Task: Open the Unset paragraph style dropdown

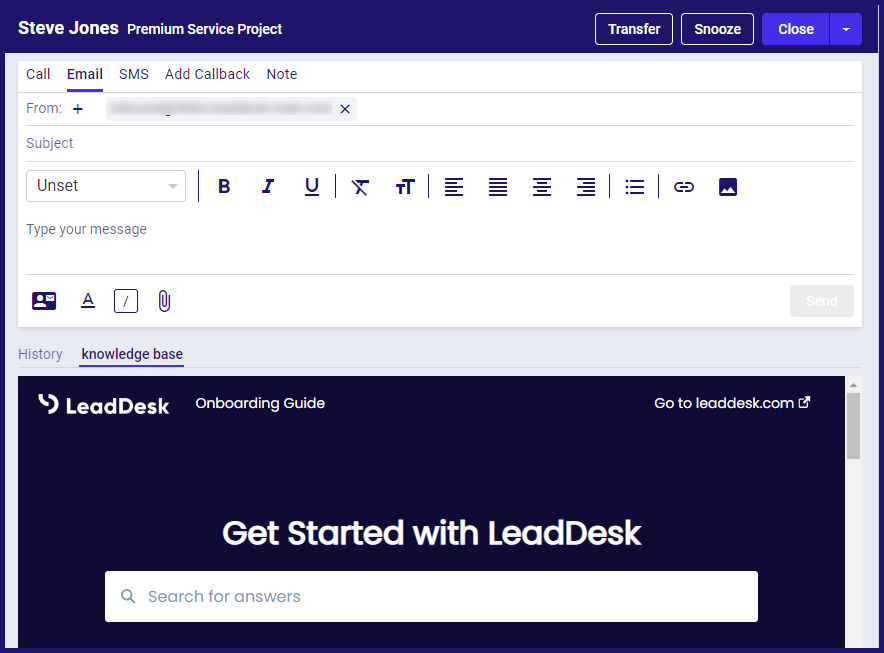Action: (106, 186)
